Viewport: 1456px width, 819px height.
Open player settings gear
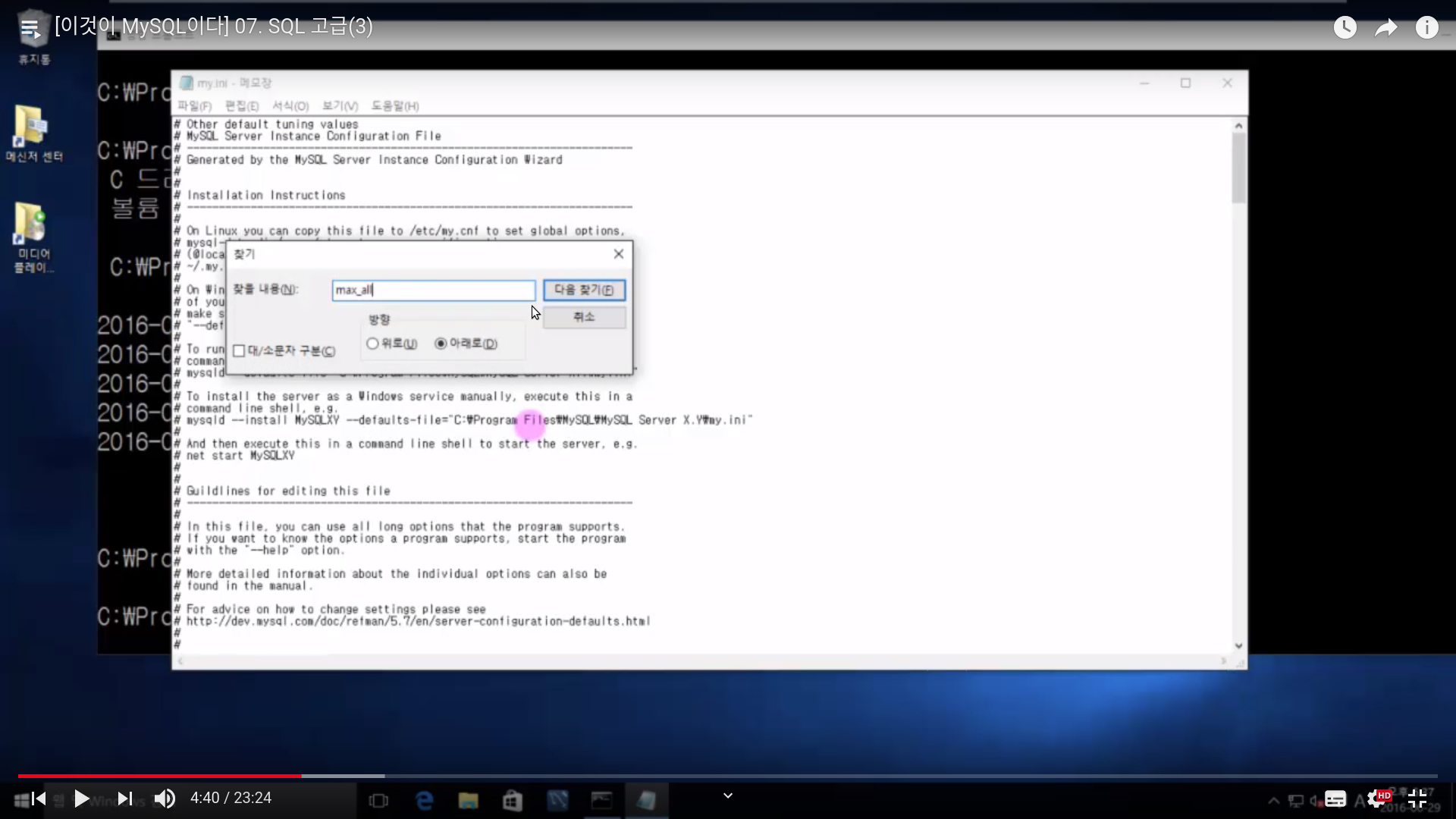pyautogui.click(x=1376, y=799)
